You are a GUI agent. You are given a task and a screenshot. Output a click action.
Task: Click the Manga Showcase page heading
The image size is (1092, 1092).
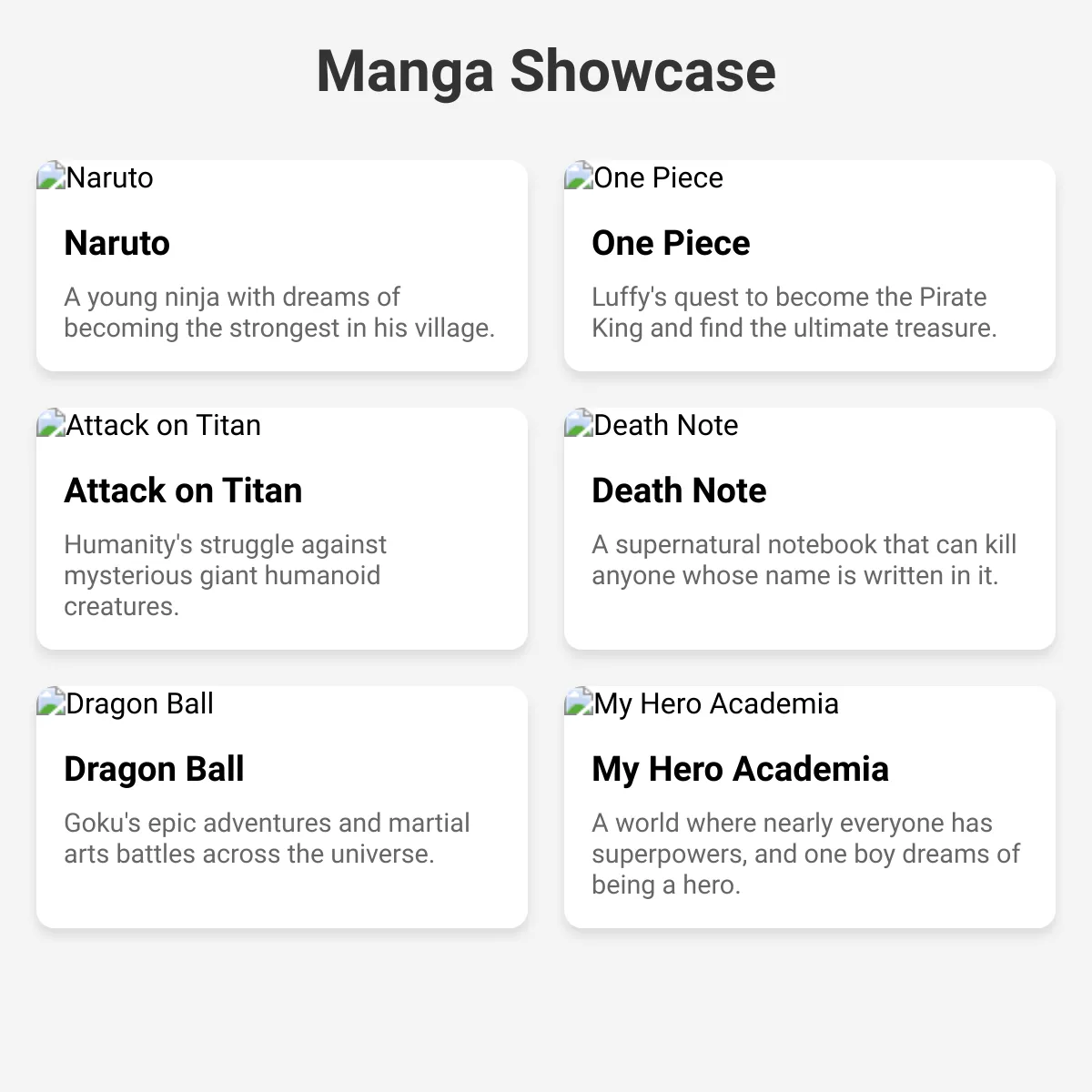[x=546, y=71]
